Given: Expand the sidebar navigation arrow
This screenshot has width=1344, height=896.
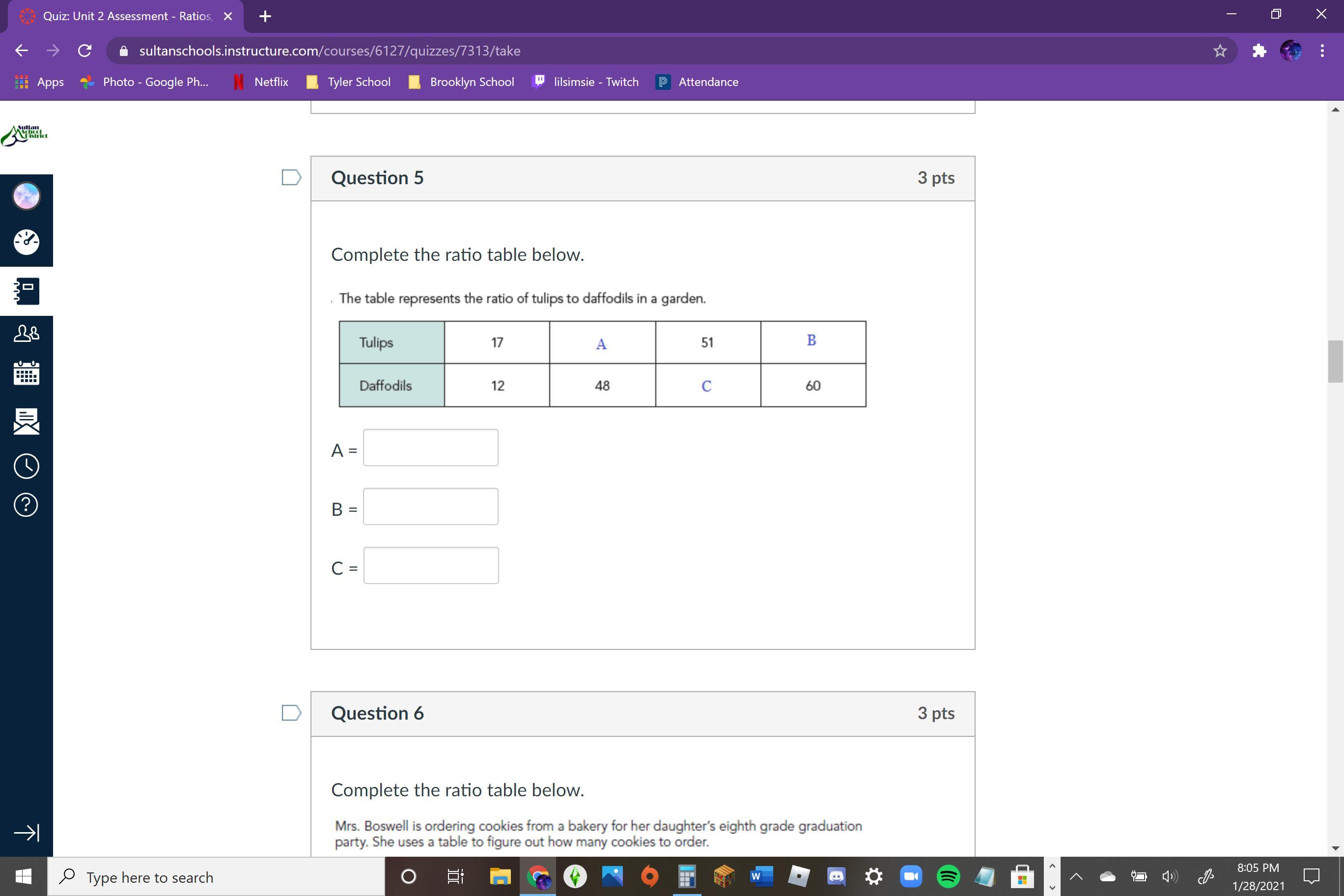Looking at the screenshot, I should pos(27,833).
